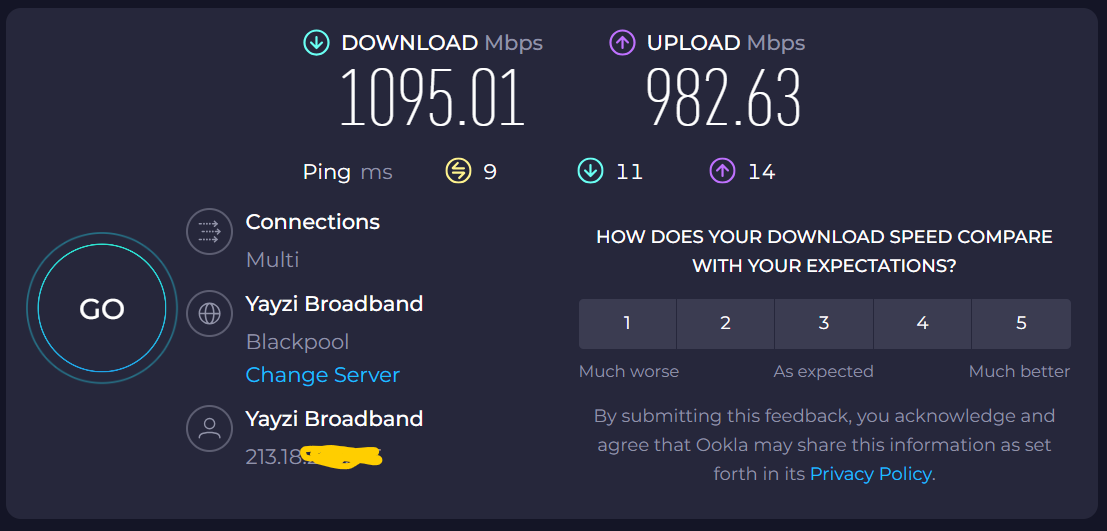Rate download speed as 1
The image size is (1107, 531).
coord(628,324)
